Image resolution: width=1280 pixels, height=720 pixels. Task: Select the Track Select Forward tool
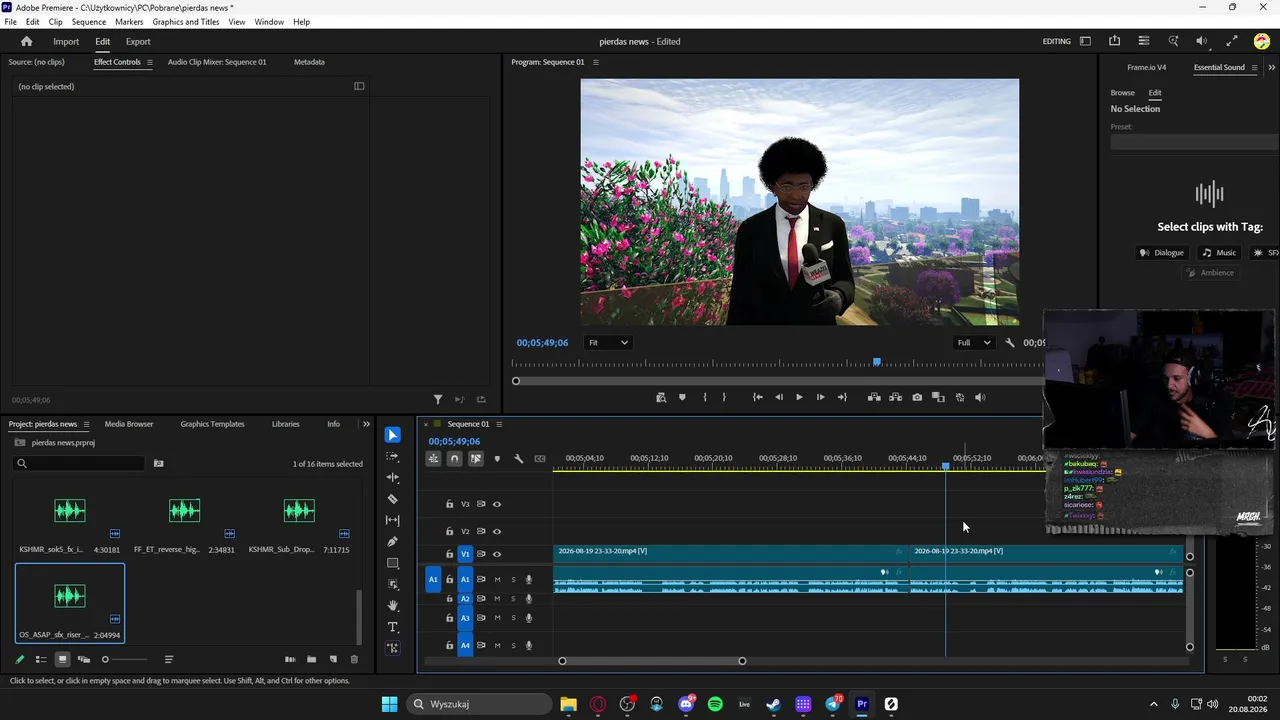392,456
